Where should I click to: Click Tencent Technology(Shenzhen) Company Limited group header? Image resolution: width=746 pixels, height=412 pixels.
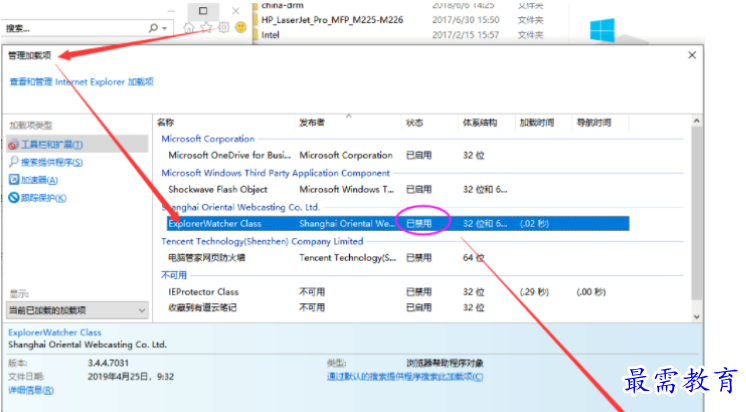coord(262,242)
